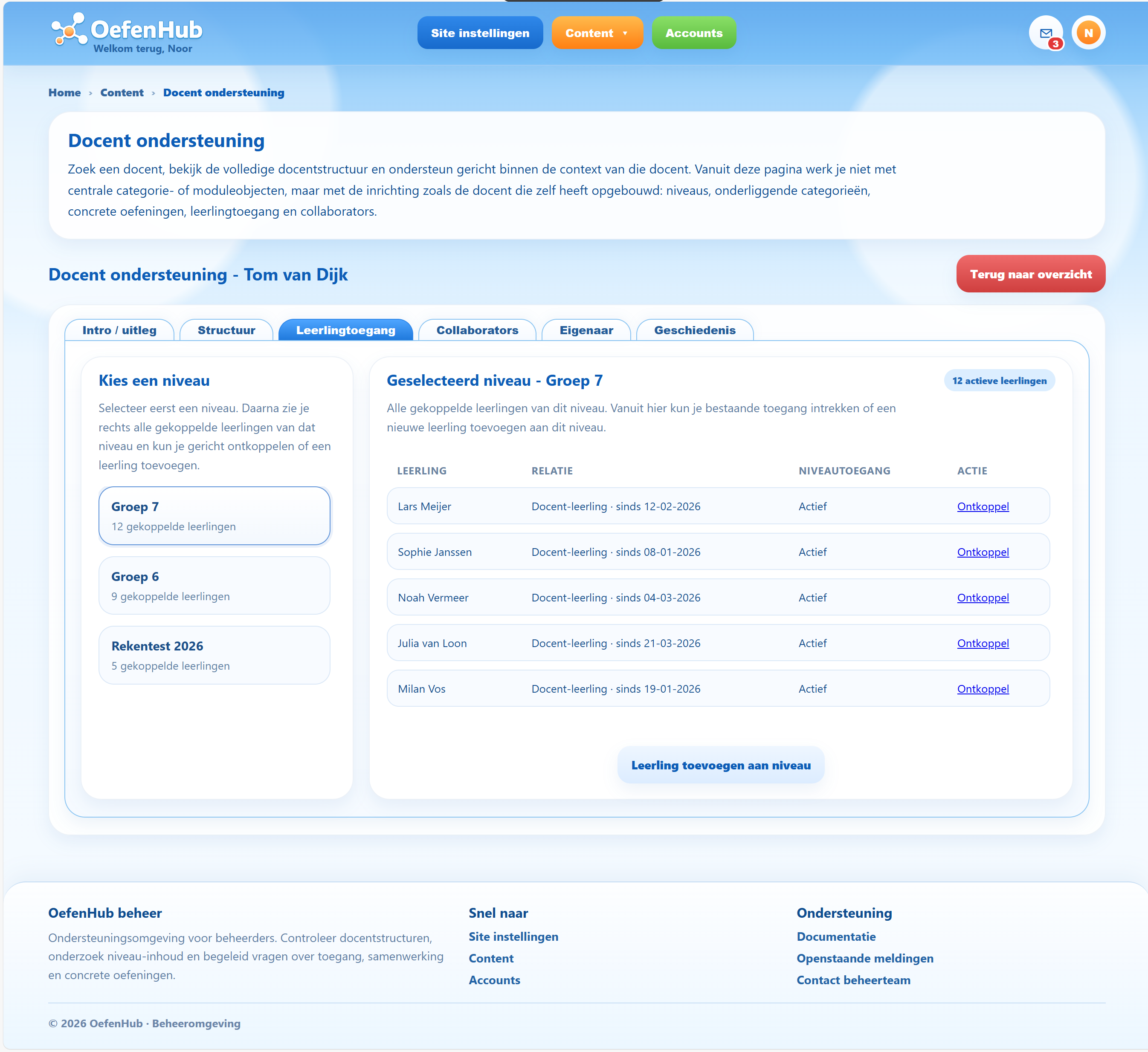Select the Groep 6 level card
This screenshot has width=1148, height=1052.
click(x=215, y=585)
